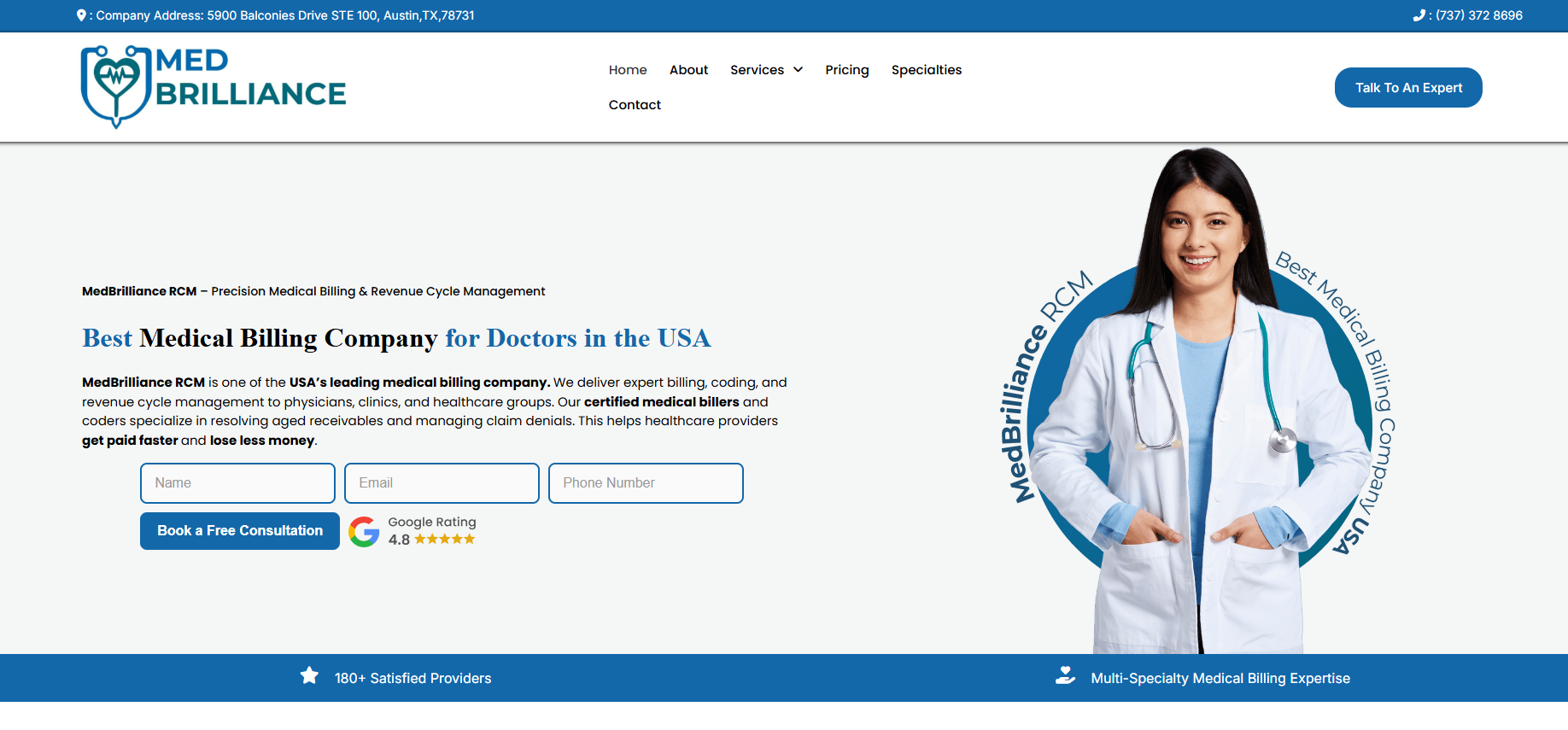
Task: Click Book a Free Consultation button
Action: pos(240,531)
